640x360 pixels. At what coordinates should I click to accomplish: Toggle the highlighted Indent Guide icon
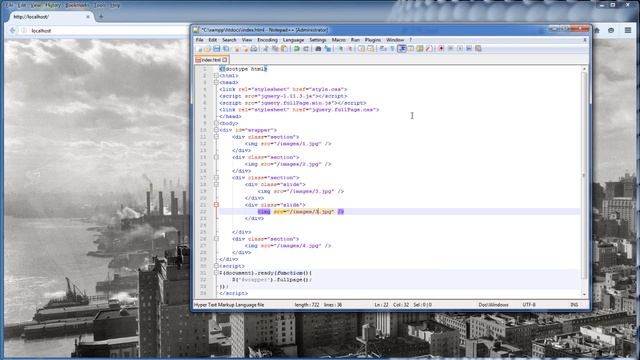tap(402, 49)
